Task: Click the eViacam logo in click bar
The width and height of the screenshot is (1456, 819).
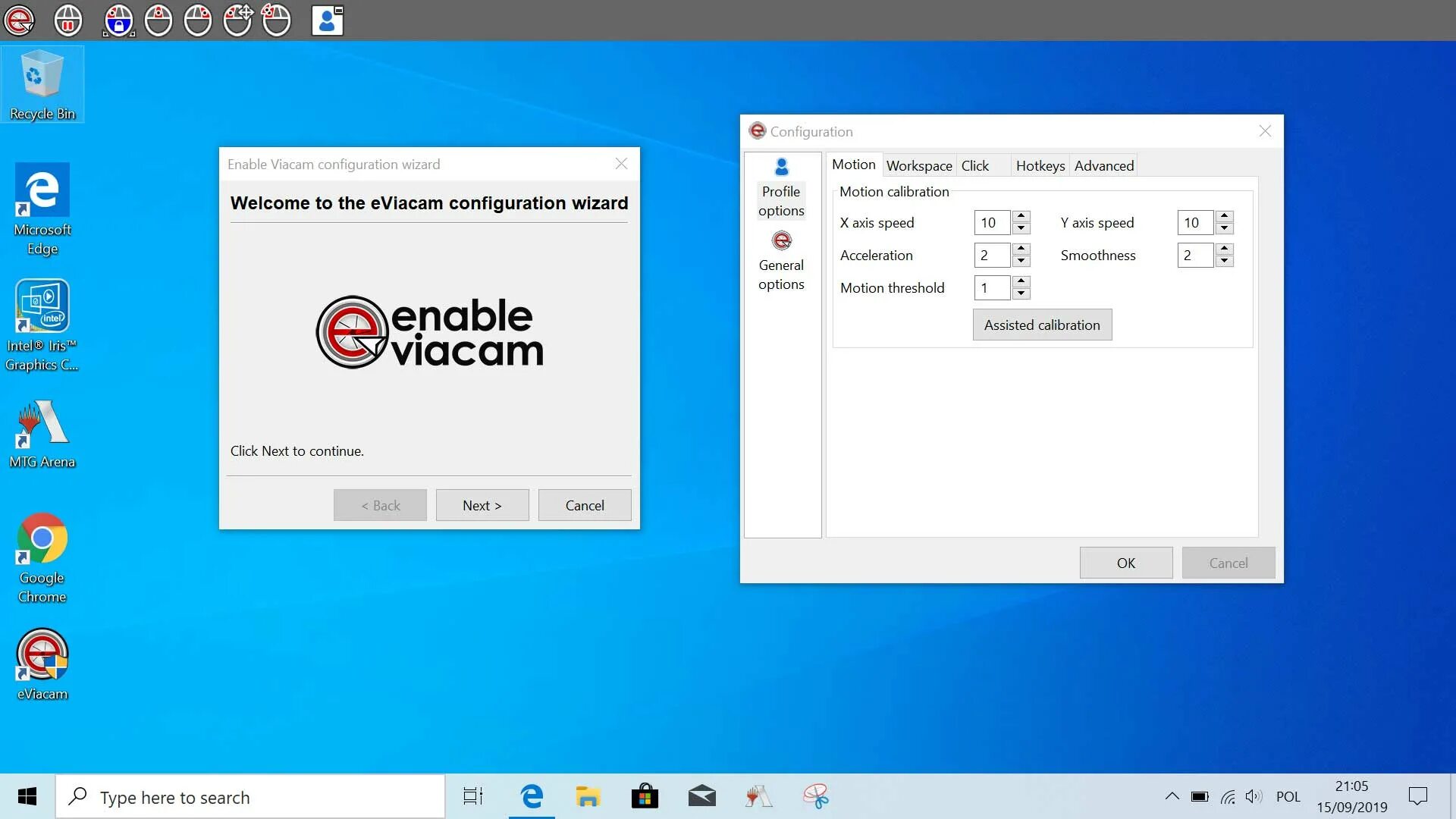Action: [x=19, y=20]
